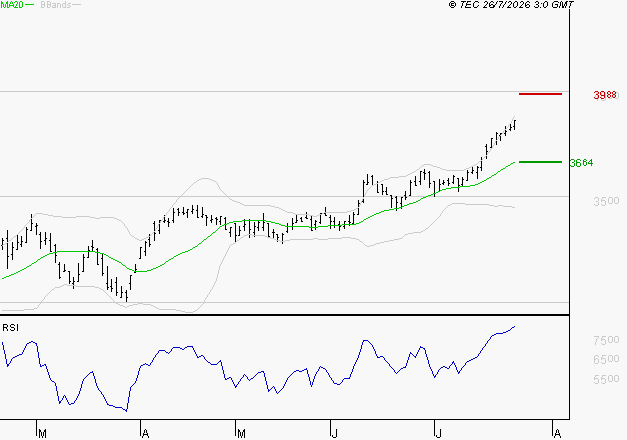Click the green MA20 line sample
Viewport: 627px width, 440px height.
30,5
